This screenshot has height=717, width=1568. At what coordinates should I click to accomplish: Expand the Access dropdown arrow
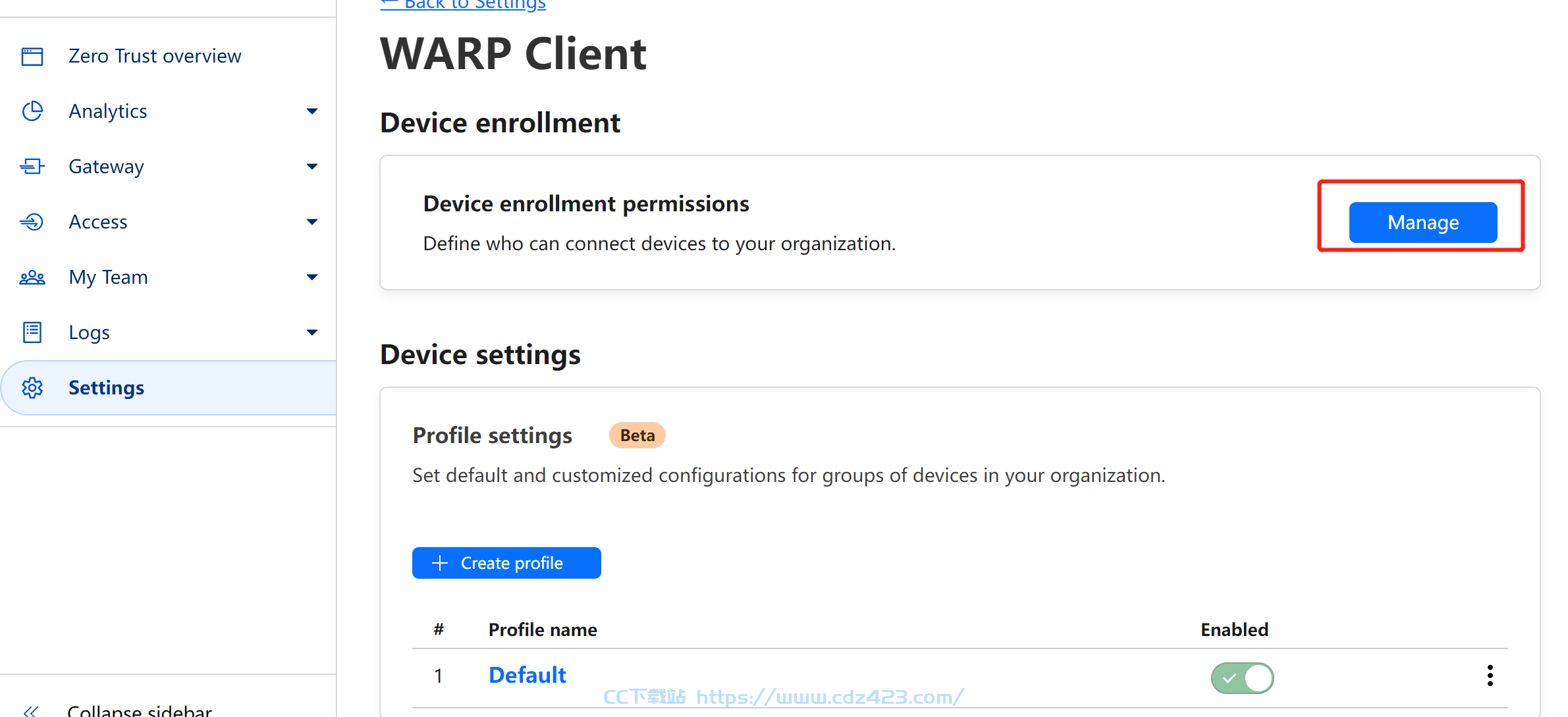tap(312, 222)
